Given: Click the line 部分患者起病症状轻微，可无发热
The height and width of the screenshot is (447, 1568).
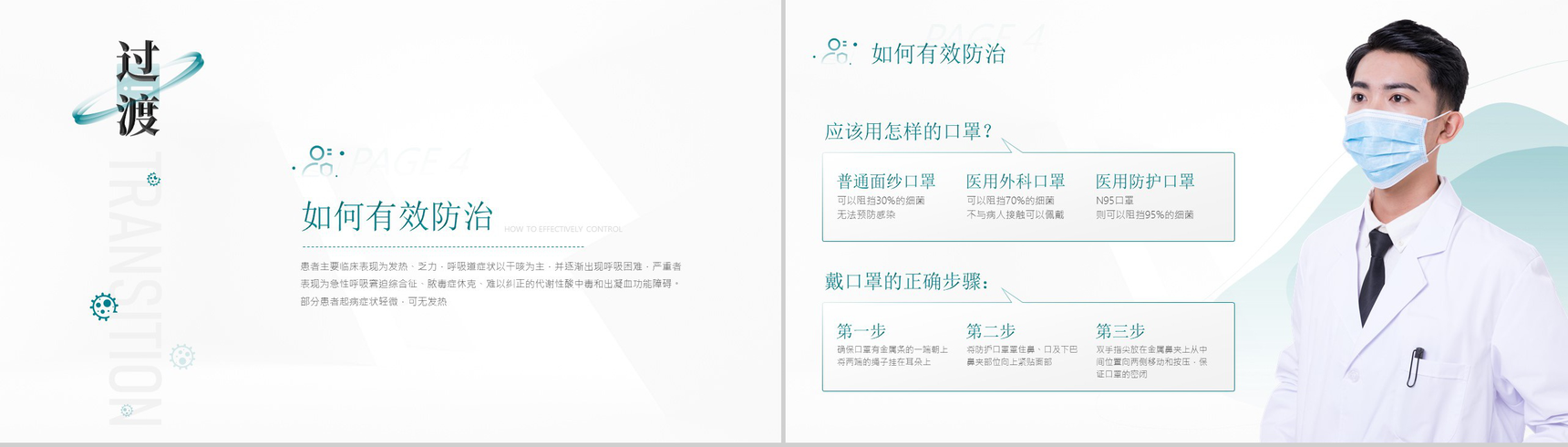Looking at the screenshot, I should (x=374, y=301).
